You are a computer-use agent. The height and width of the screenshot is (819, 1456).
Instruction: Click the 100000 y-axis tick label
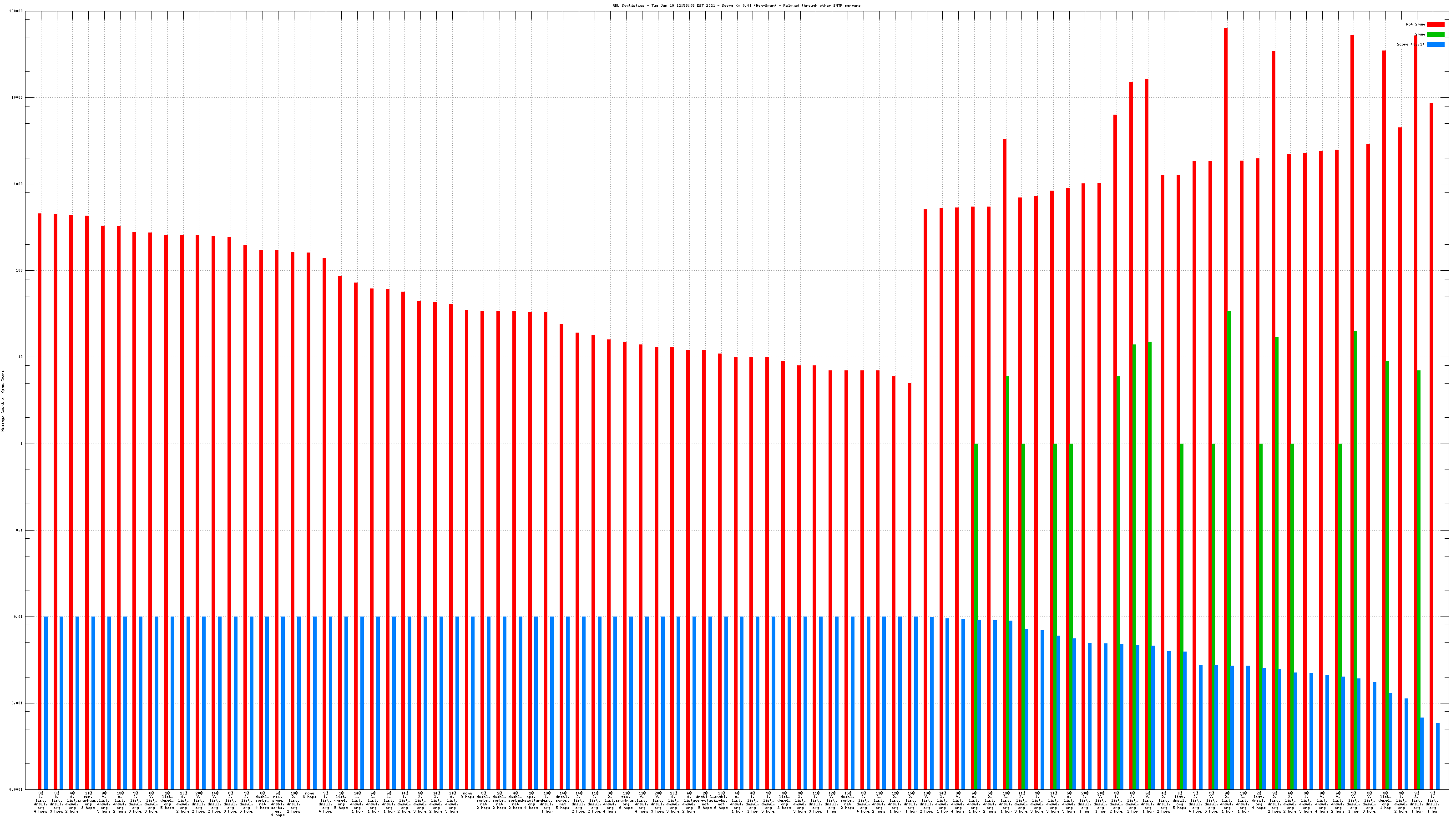16,11
